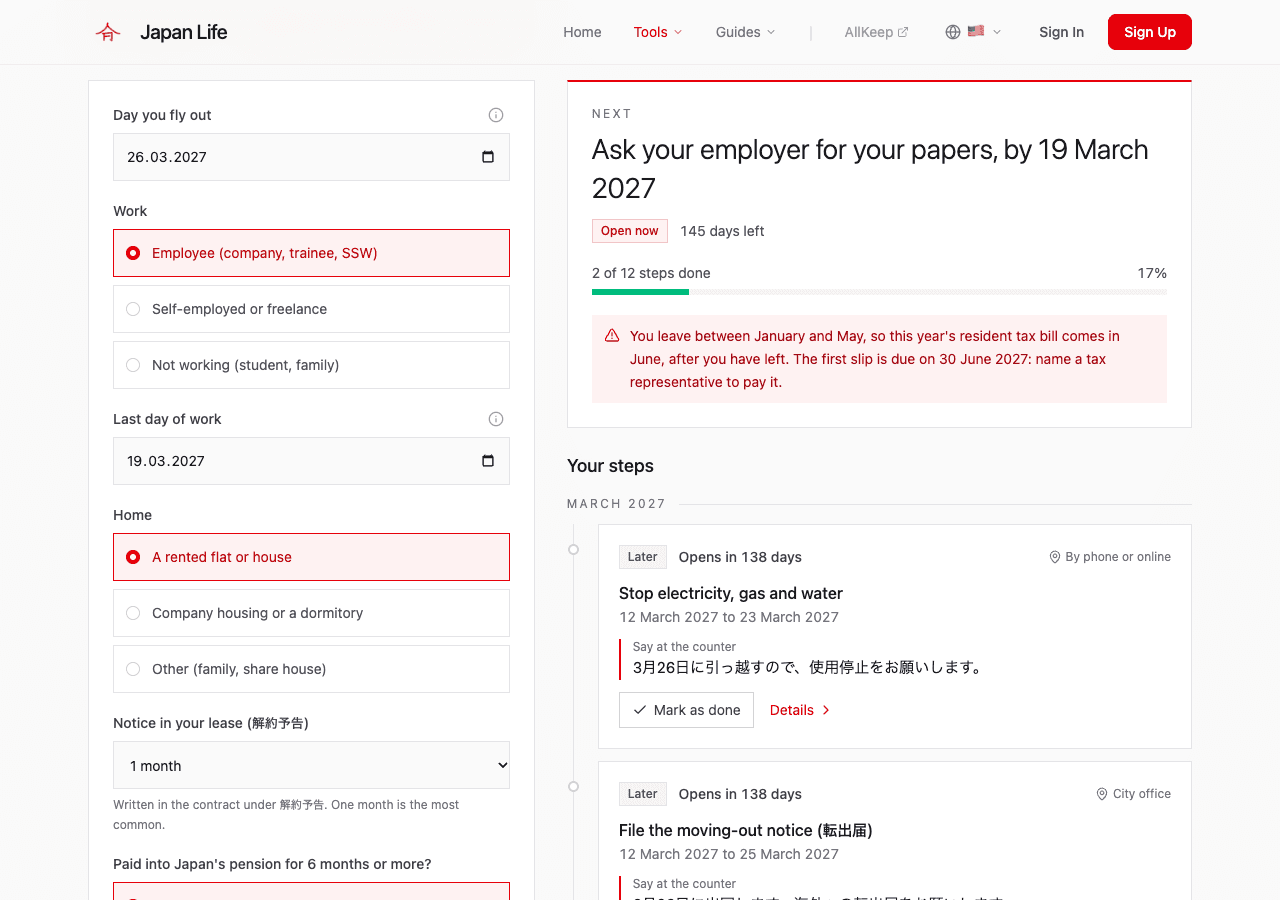Click info icon beside Last day of work

[496, 419]
